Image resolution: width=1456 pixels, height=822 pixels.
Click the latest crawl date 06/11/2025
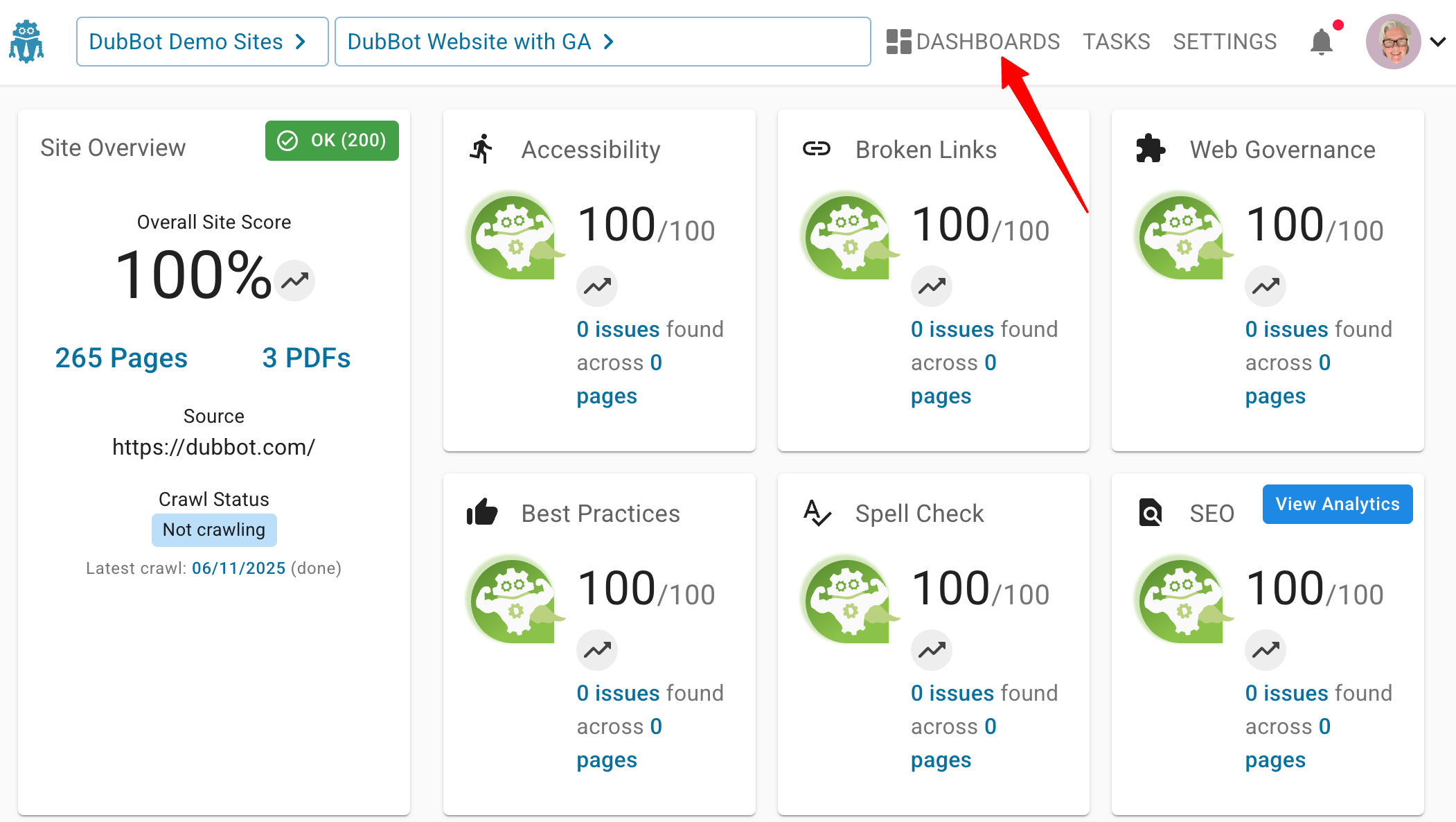[238, 568]
